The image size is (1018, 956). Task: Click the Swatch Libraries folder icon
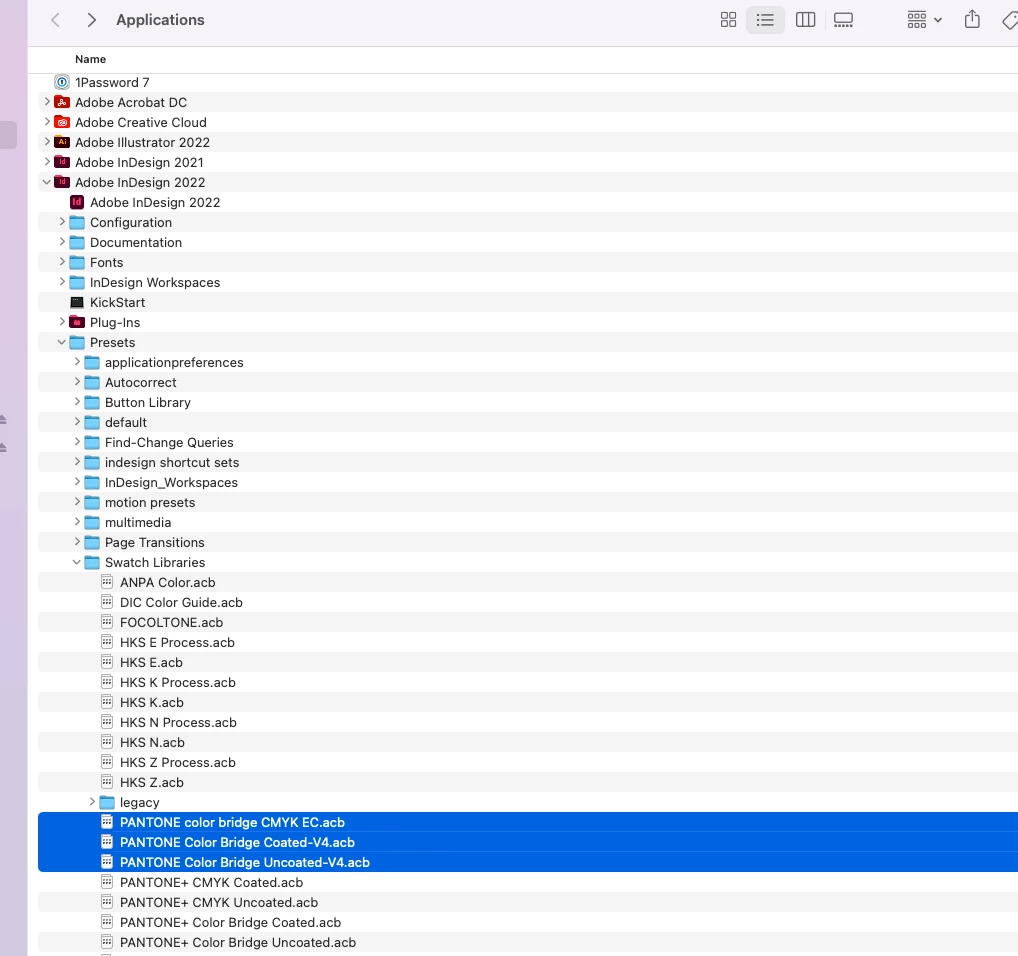click(92, 562)
